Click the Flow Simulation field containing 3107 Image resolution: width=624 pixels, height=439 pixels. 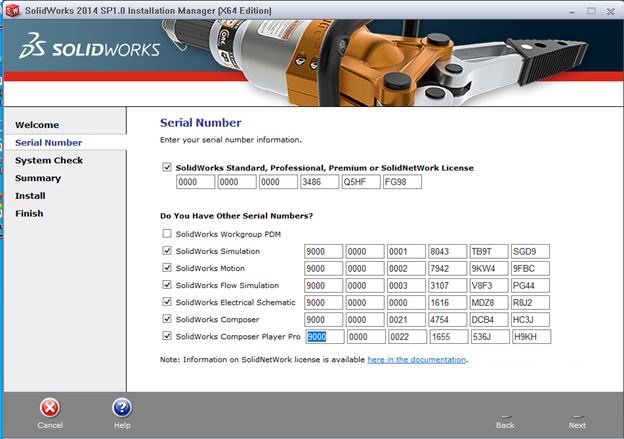[x=448, y=286]
